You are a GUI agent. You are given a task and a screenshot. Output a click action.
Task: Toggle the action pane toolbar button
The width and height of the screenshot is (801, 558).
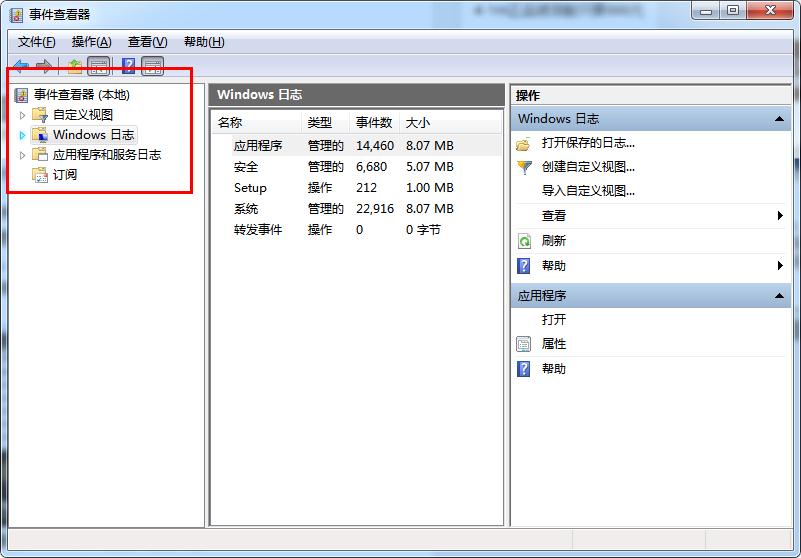(x=152, y=66)
